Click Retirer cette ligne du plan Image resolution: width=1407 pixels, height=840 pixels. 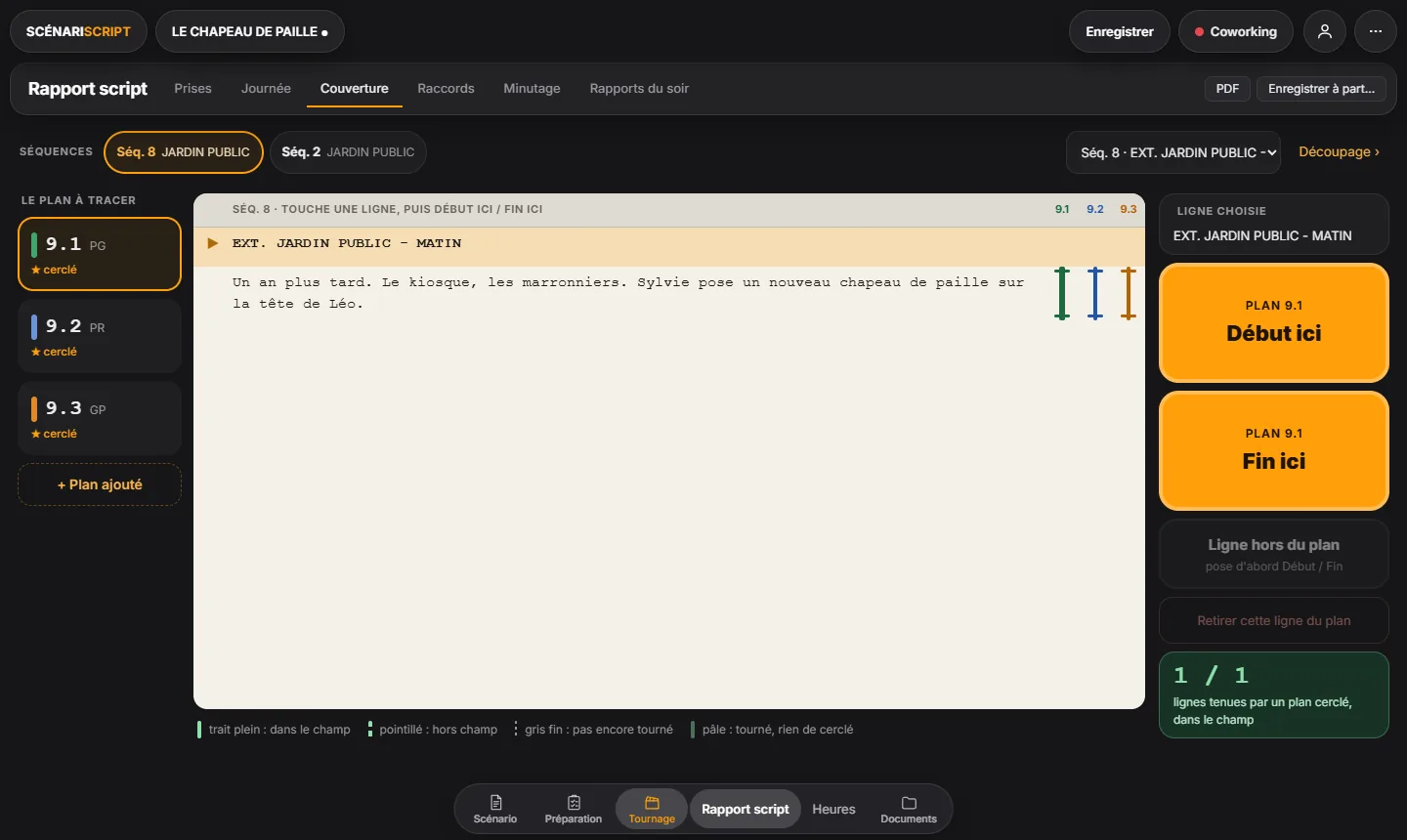click(1274, 620)
